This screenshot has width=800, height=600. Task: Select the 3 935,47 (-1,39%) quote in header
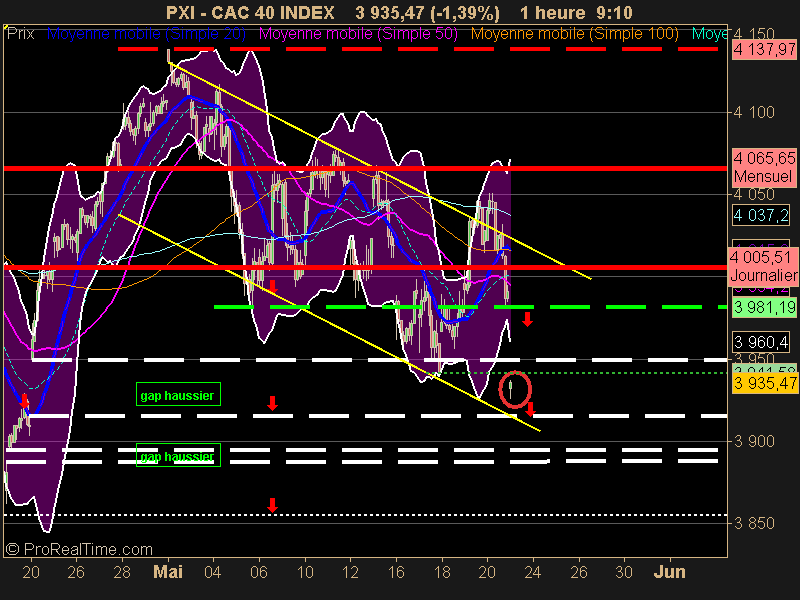tap(428, 13)
